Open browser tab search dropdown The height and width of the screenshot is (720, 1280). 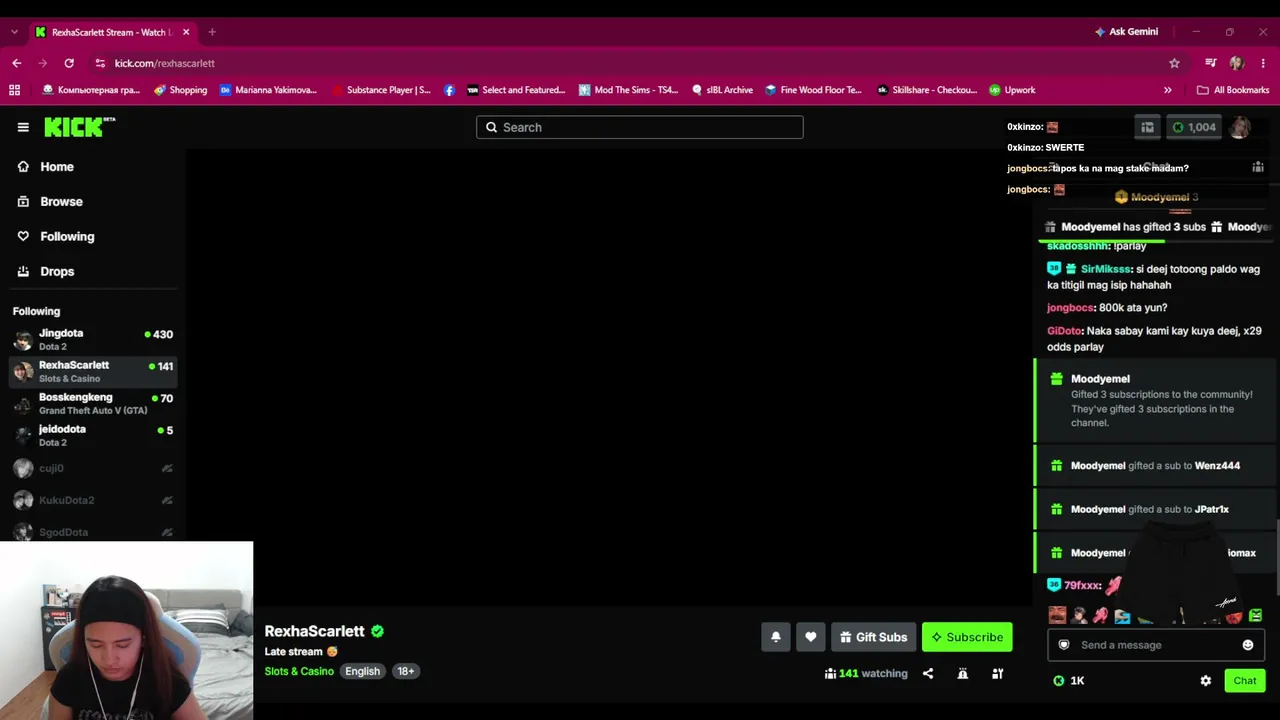tap(14, 32)
